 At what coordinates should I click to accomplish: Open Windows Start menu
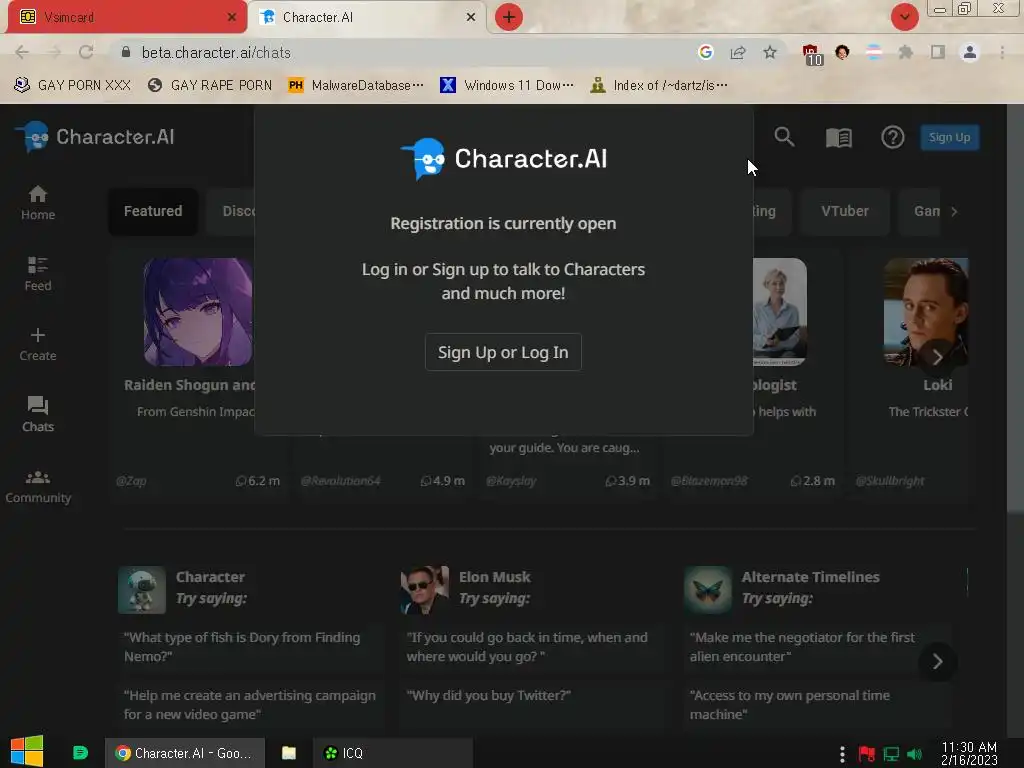[x=27, y=752]
